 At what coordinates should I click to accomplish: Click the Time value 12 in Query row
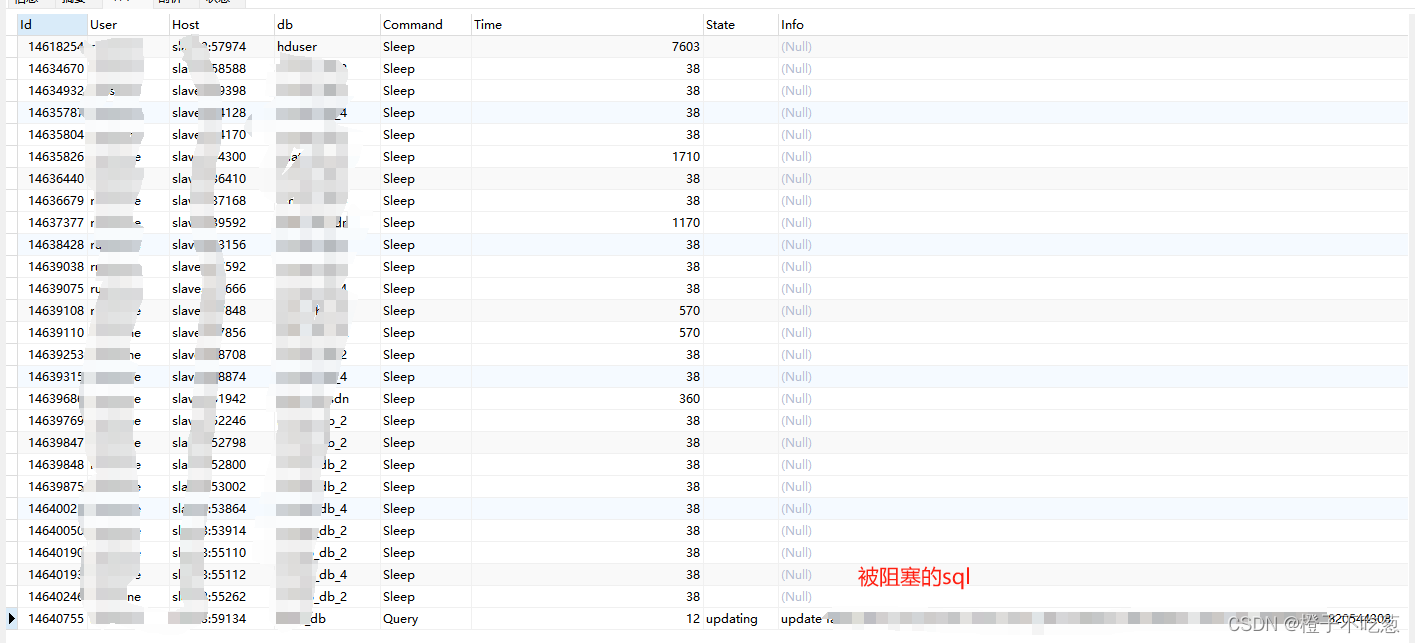click(x=693, y=619)
